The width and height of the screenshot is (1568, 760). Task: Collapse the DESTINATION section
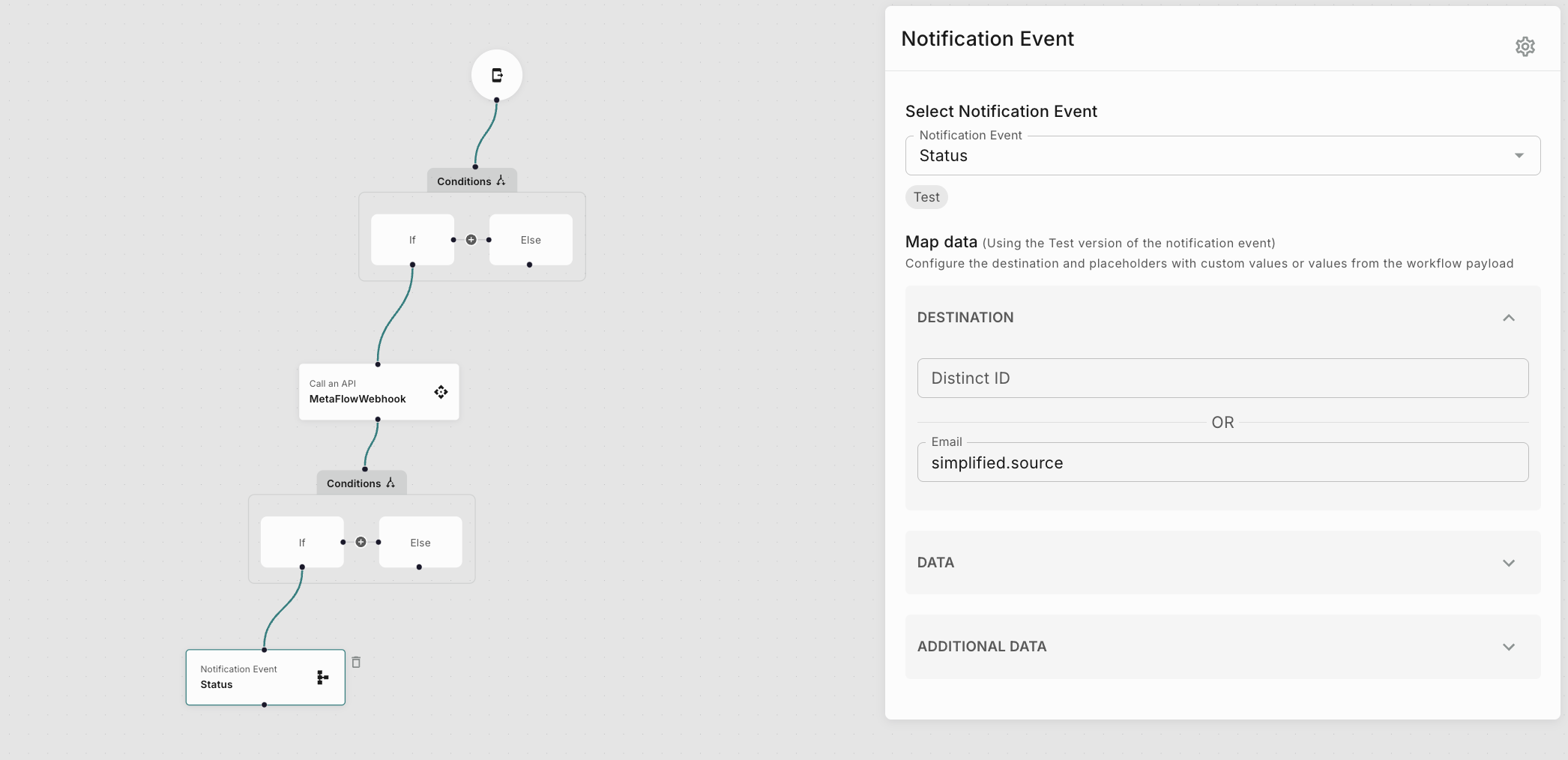pyautogui.click(x=1508, y=318)
